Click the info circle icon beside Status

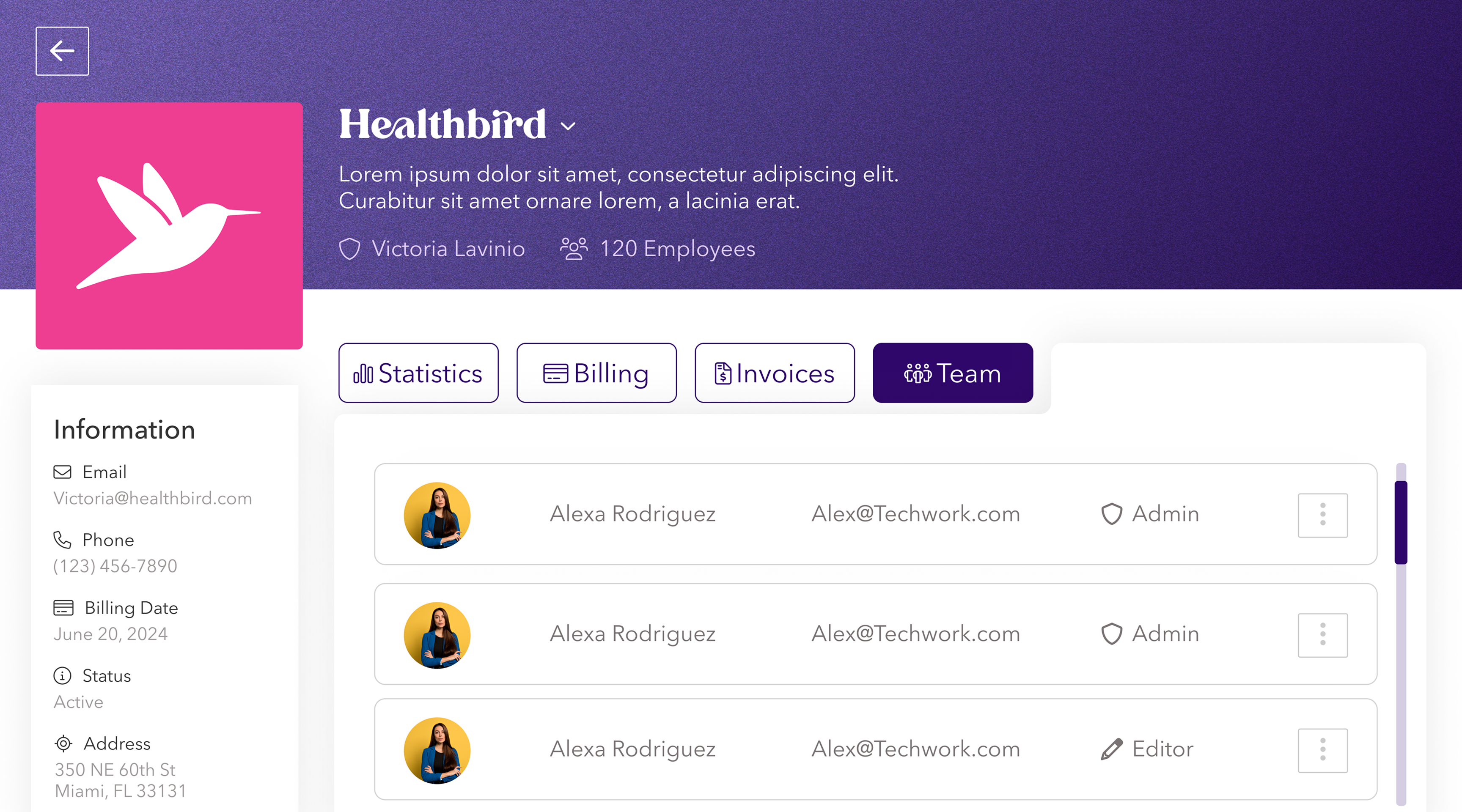click(x=63, y=676)
